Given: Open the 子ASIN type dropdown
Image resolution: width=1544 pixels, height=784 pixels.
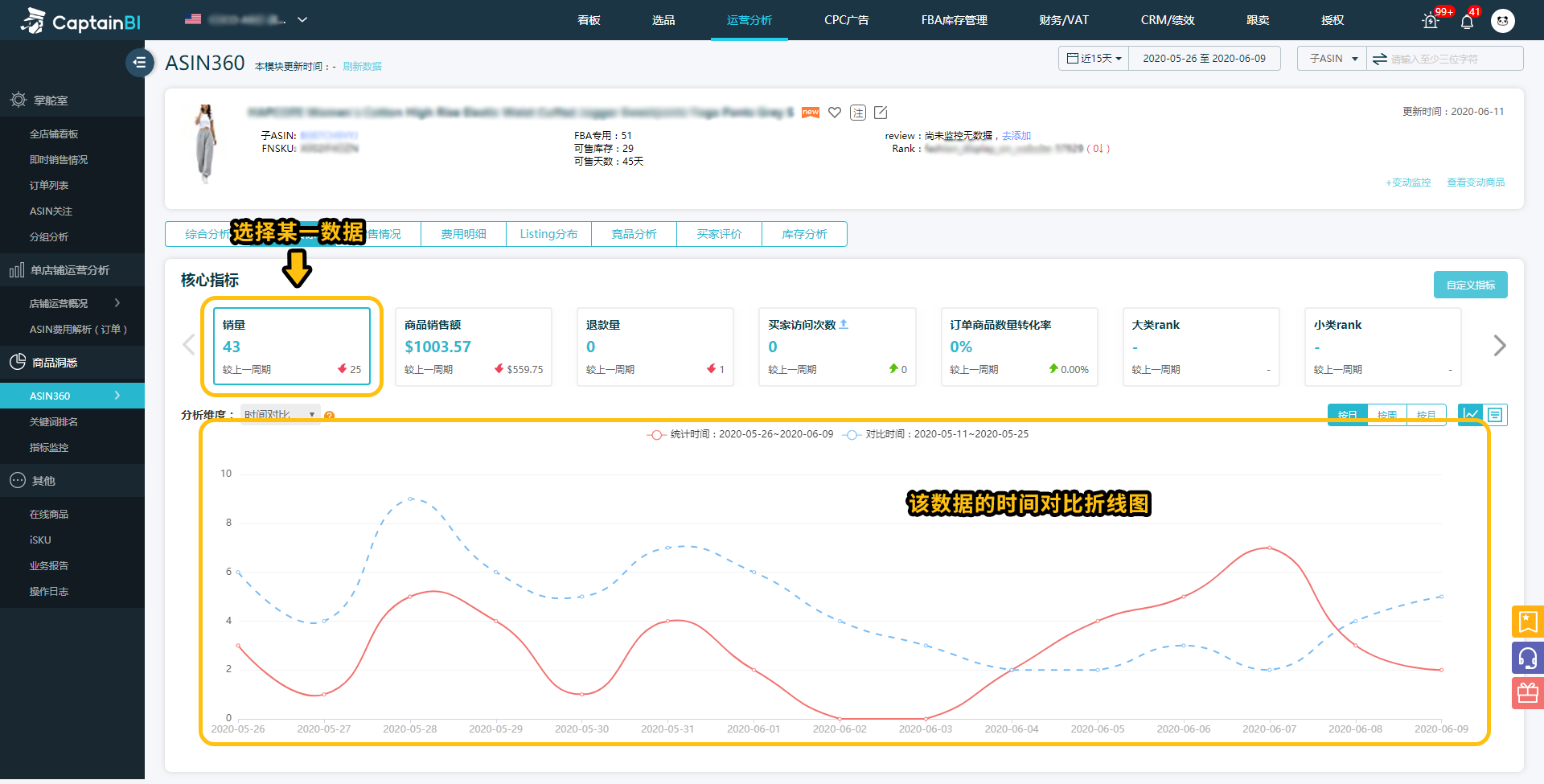Looking at the screenshot, I should pos(1332,59).
